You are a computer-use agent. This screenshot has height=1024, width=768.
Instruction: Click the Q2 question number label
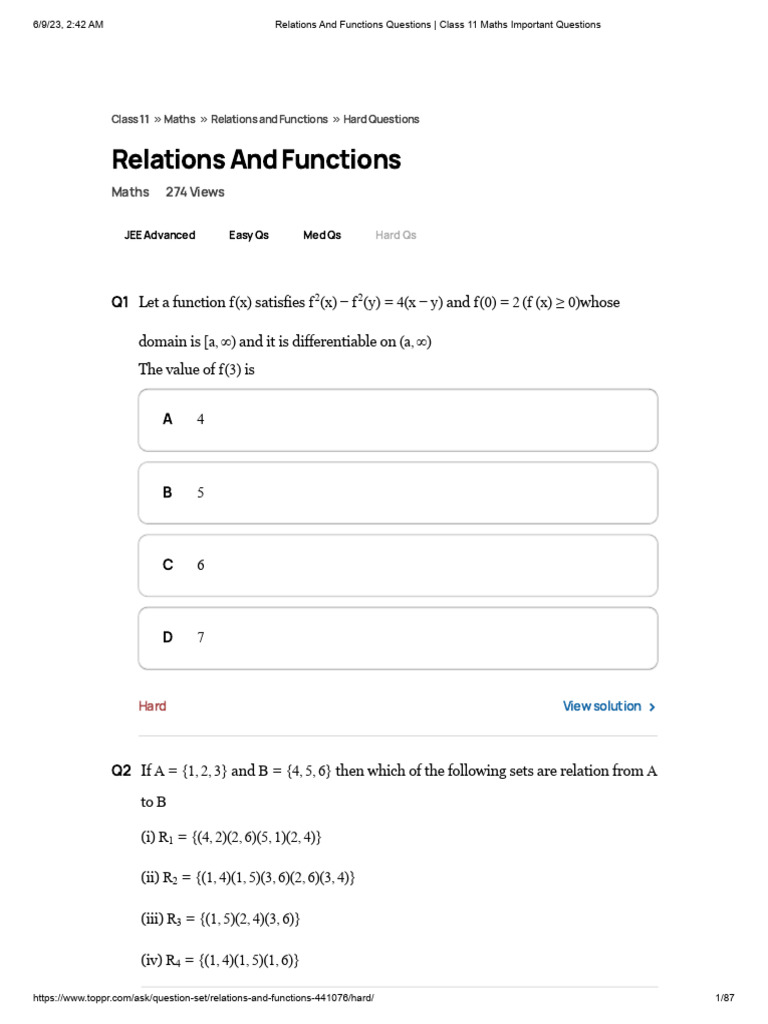pos(121,771)
